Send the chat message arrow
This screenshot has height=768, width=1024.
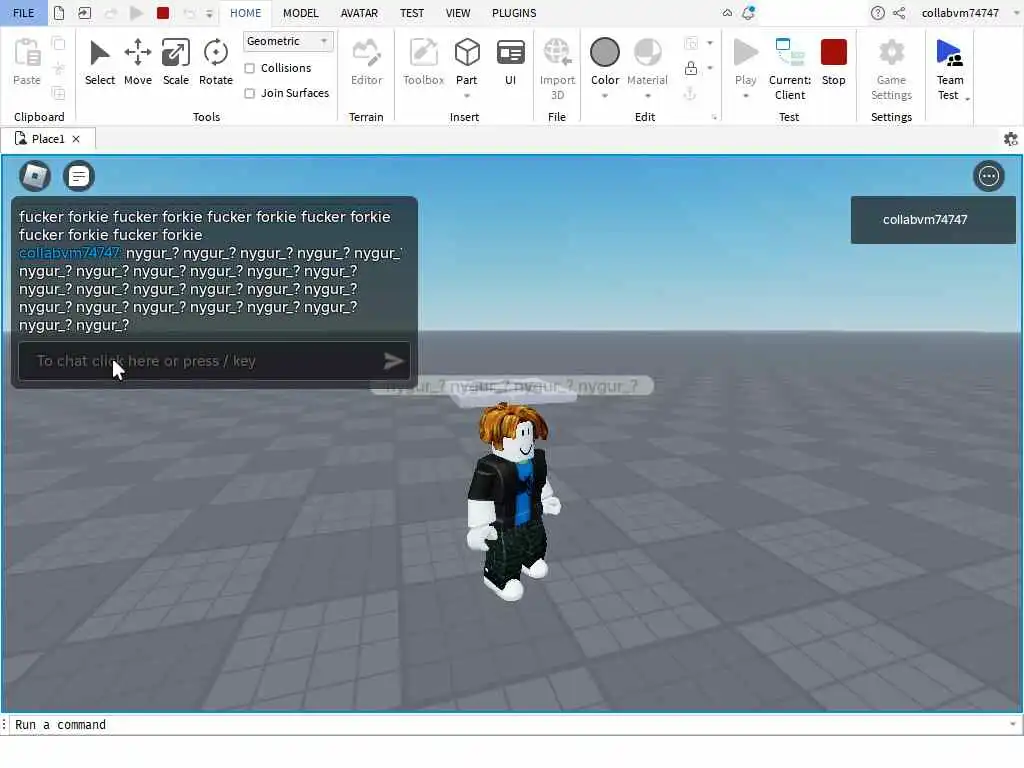(393, 361)
